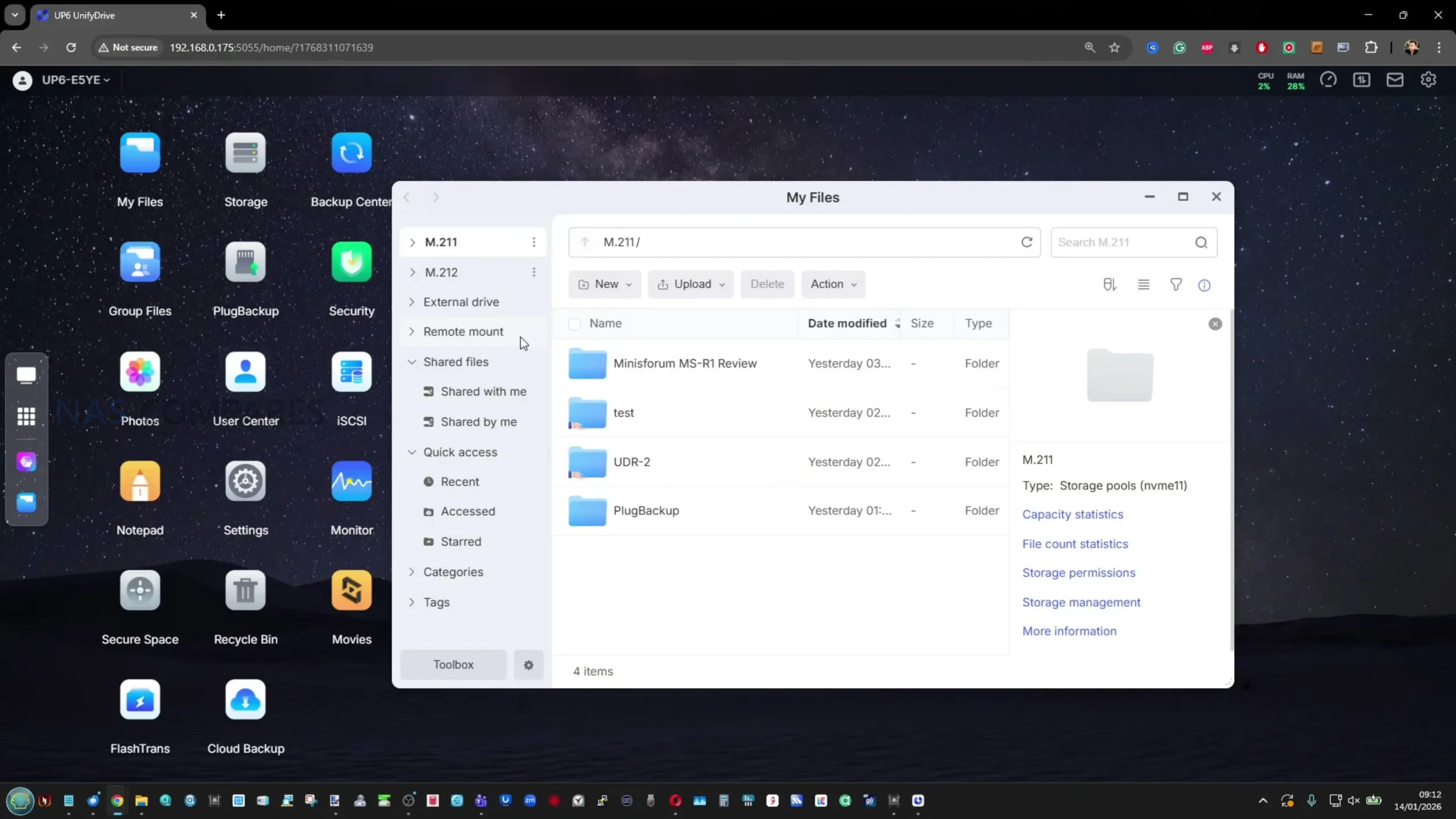Toggle the info details panel icon

1204,285
